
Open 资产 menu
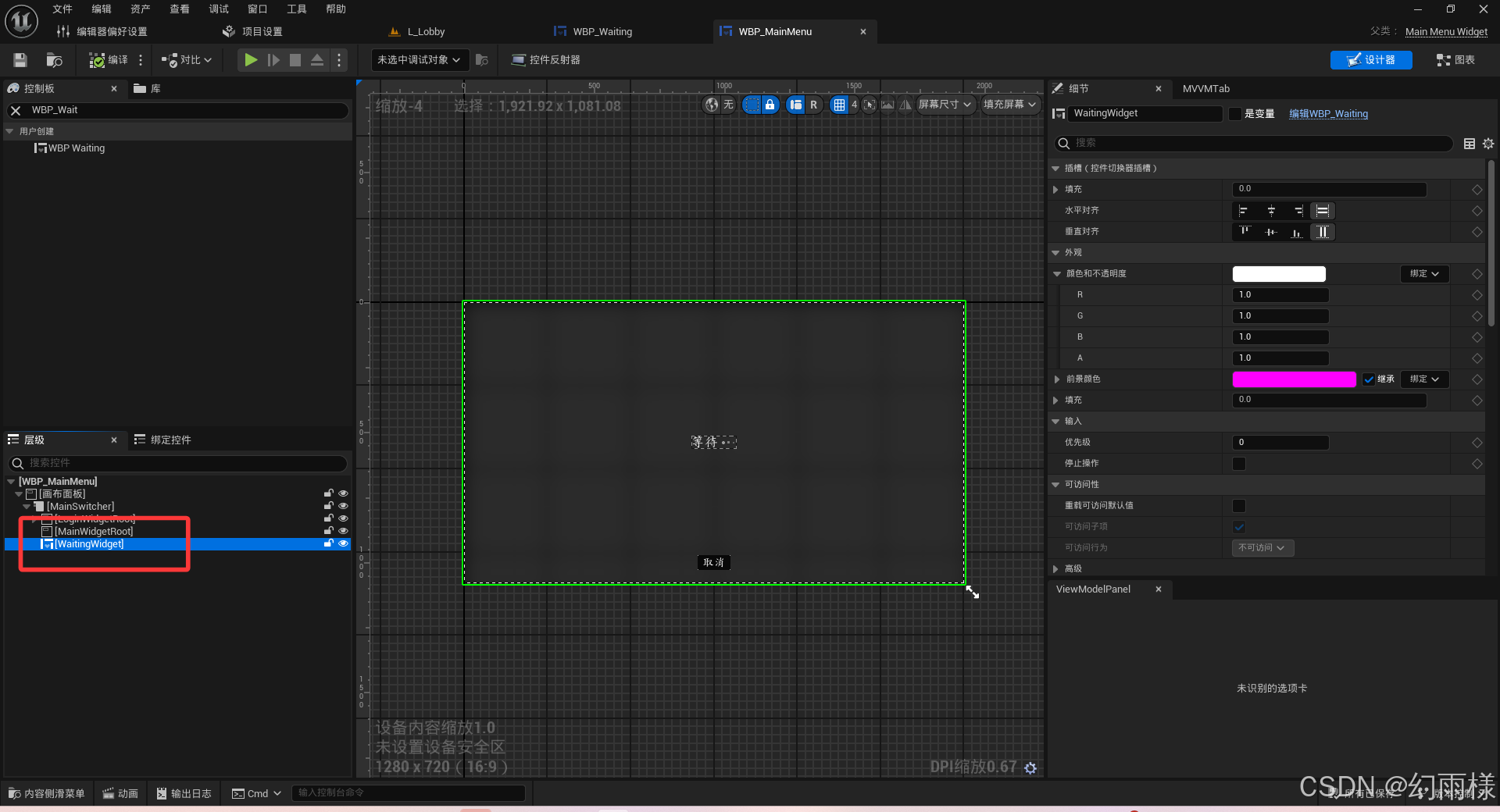coord(141,9)
